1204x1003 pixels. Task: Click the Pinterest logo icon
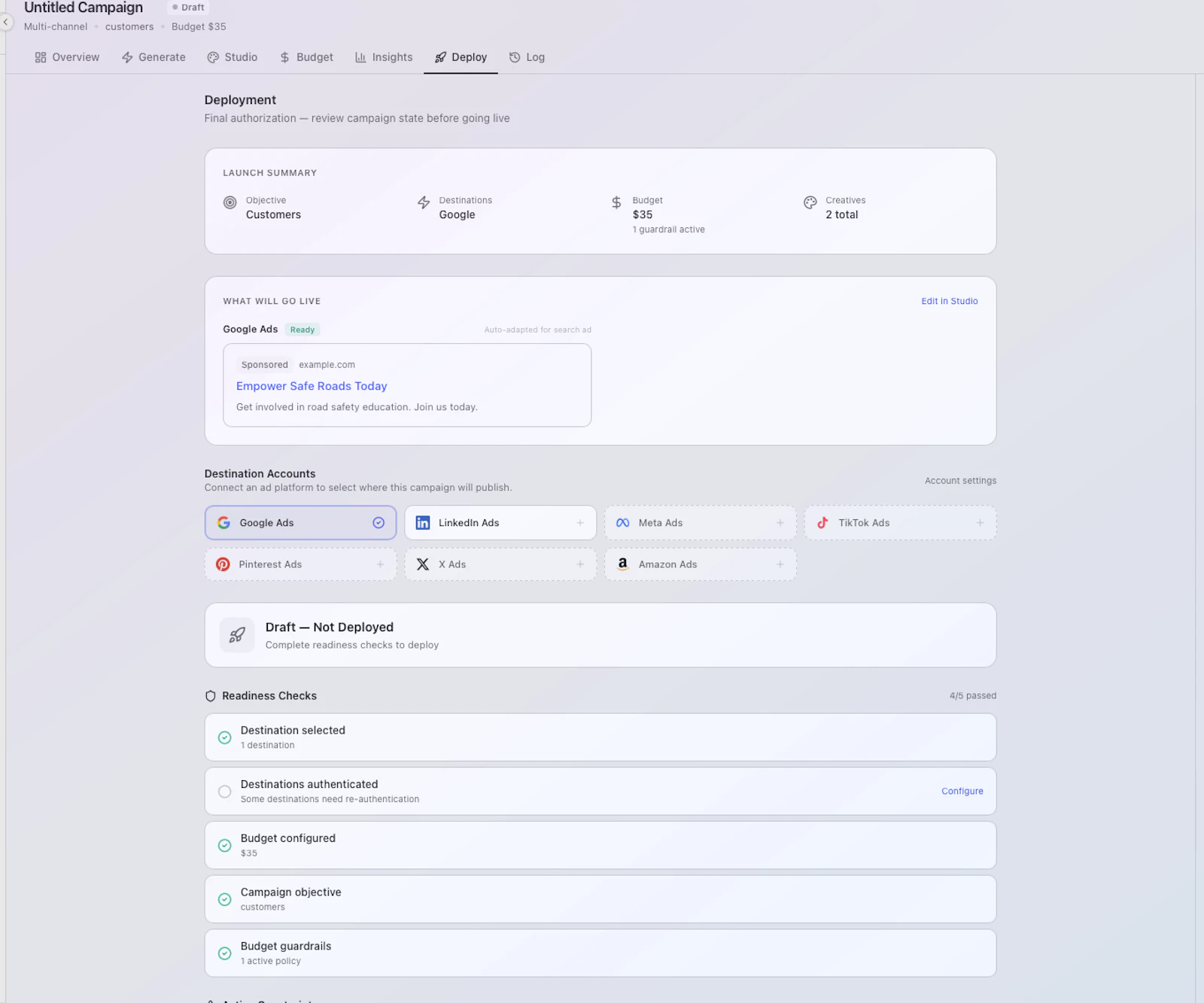tap(223, 564)
